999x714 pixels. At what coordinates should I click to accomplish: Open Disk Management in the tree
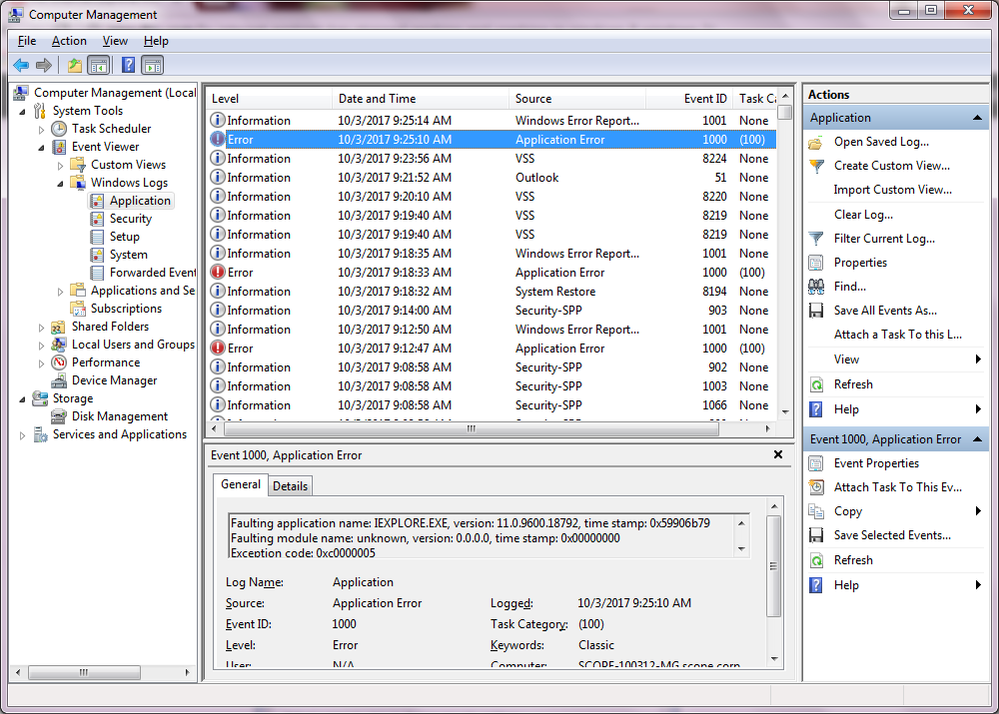(x=120, y=416)
